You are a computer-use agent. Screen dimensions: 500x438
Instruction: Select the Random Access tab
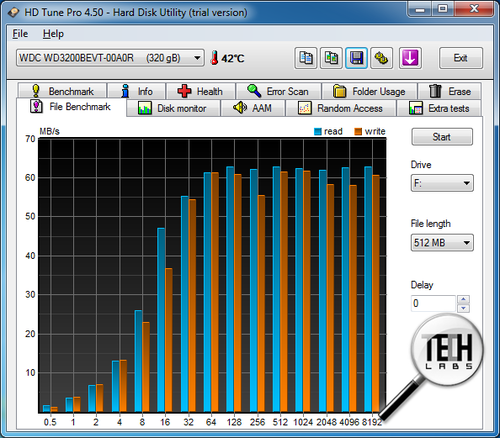341,108
